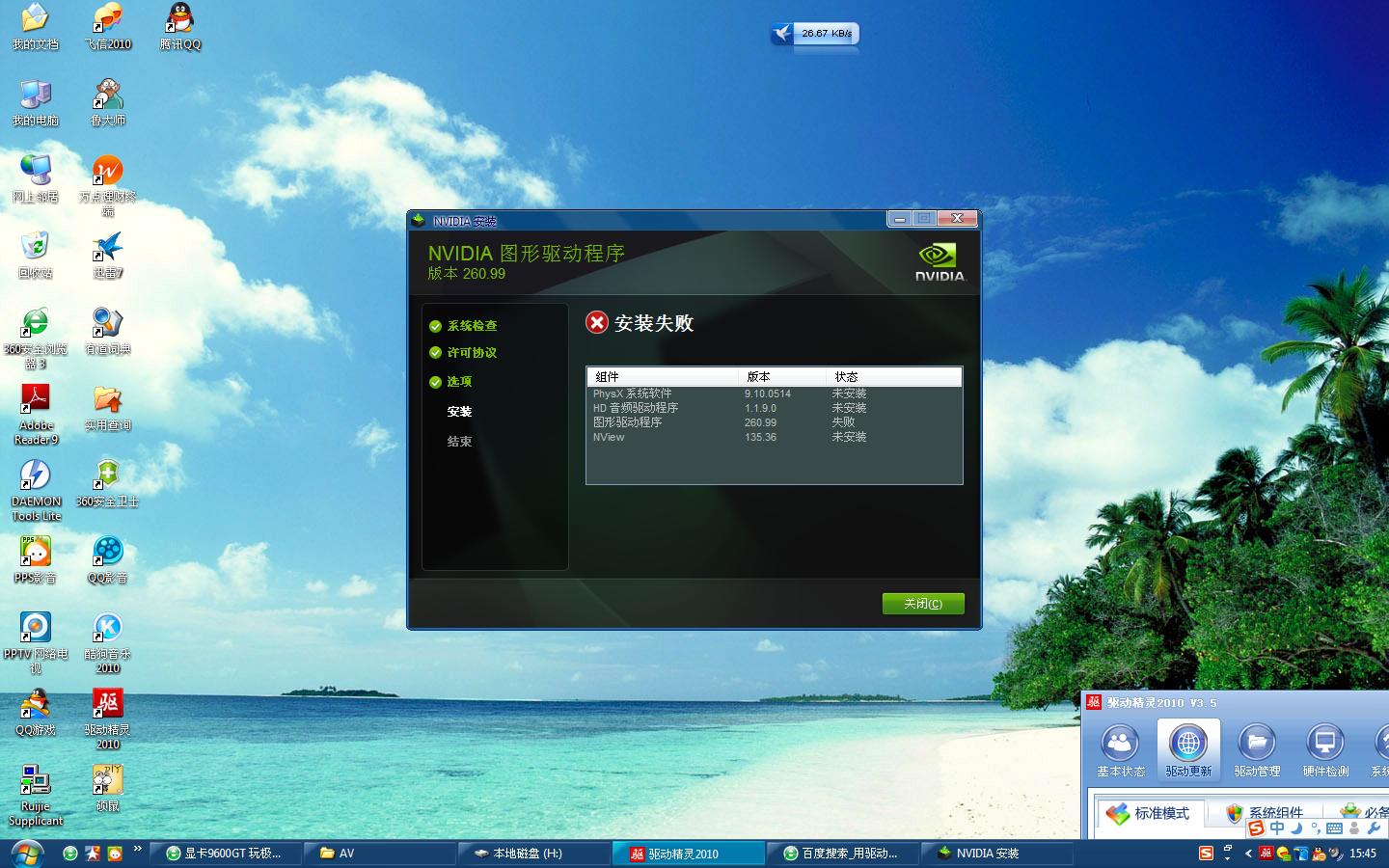Open the 腾讯QQ desktop shortcut

coord(179,26)
